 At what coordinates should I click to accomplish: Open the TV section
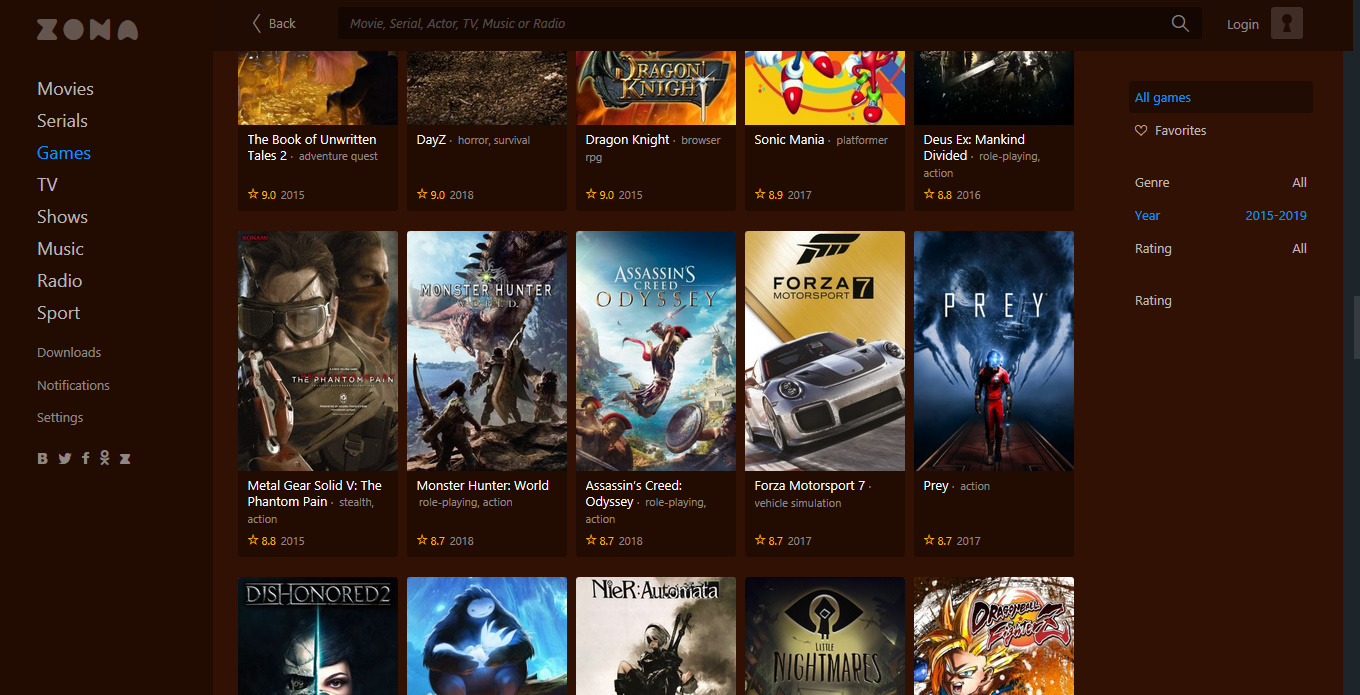[x=47, y=185]
